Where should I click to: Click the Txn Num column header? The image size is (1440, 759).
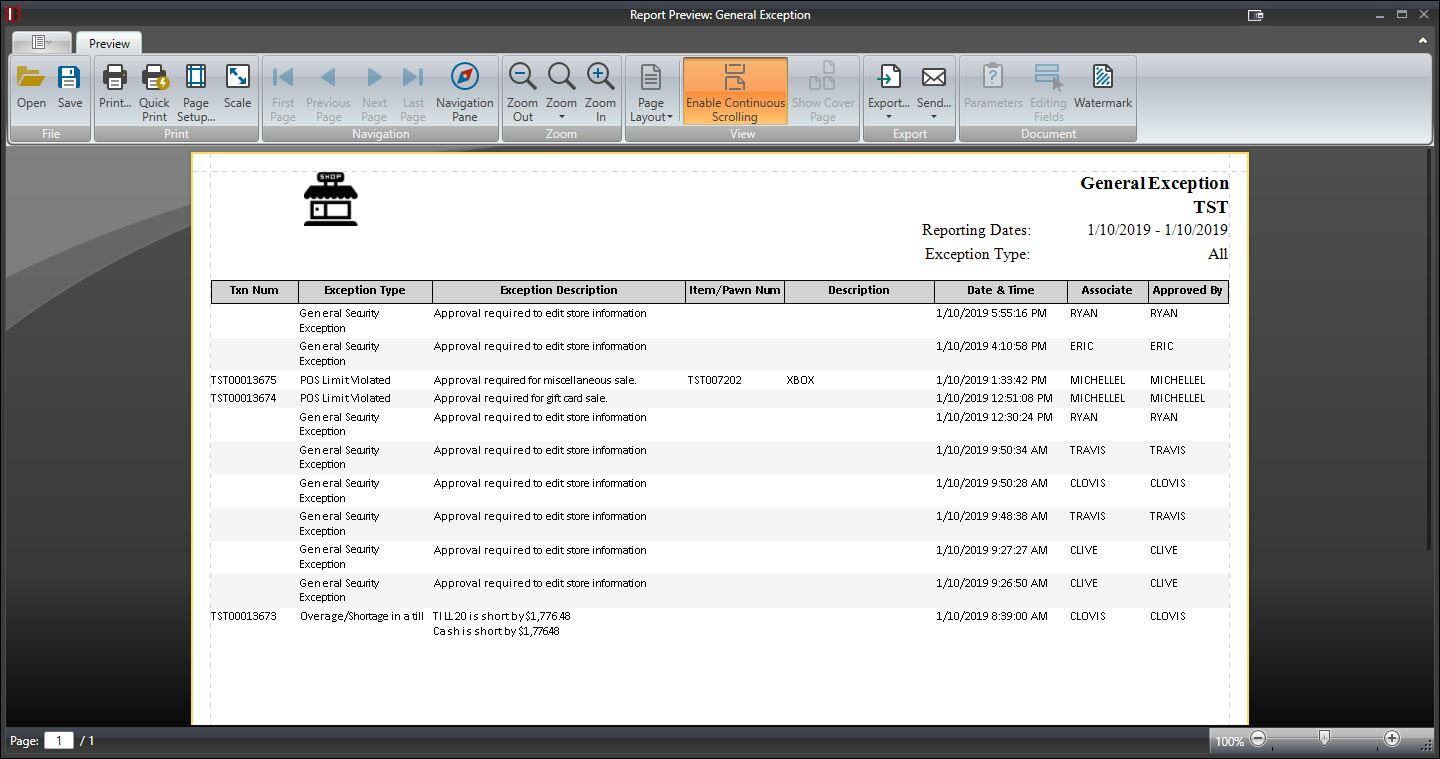254,291
